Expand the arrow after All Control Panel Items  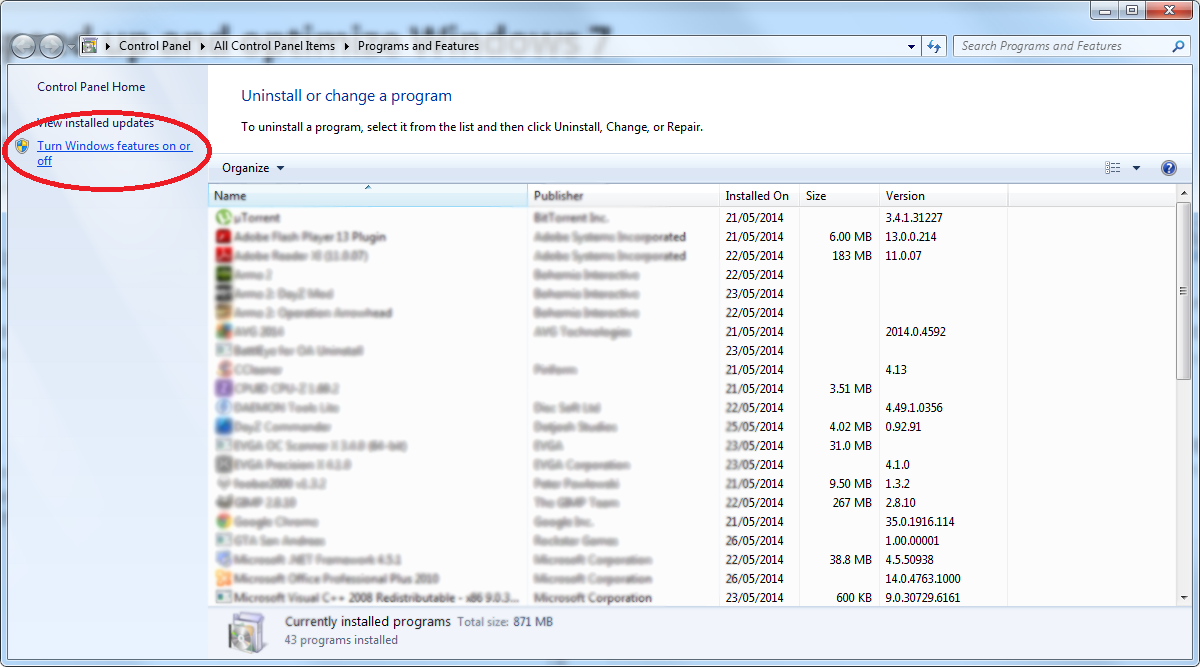347,46
